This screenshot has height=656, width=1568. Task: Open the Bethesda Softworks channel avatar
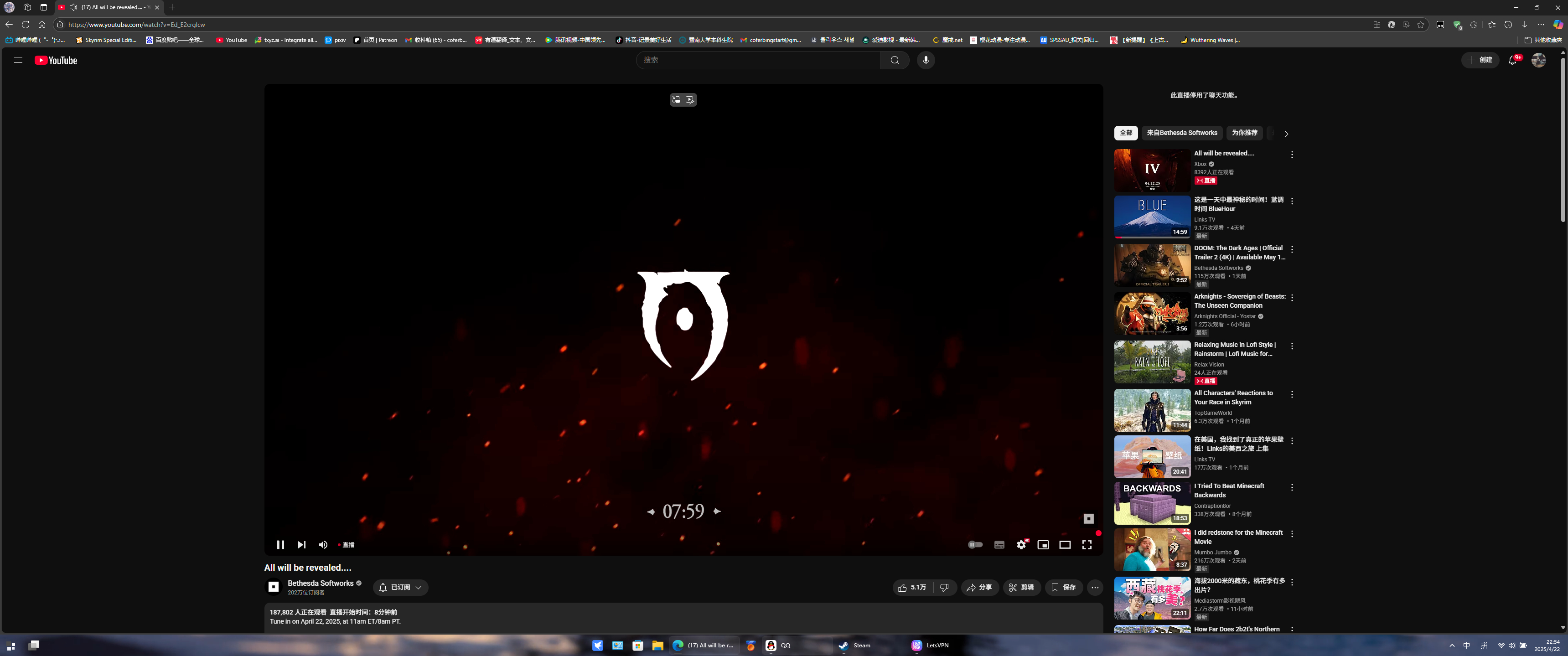point(273,587)
